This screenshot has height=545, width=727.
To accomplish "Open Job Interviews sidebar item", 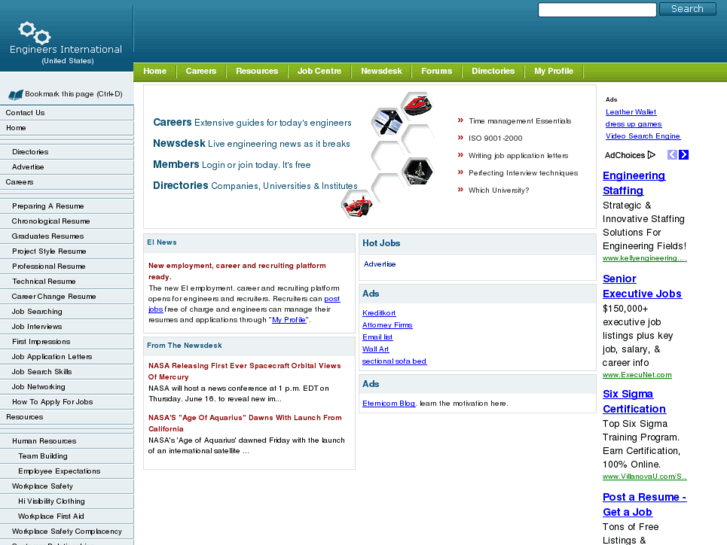I will coord(67,327).
